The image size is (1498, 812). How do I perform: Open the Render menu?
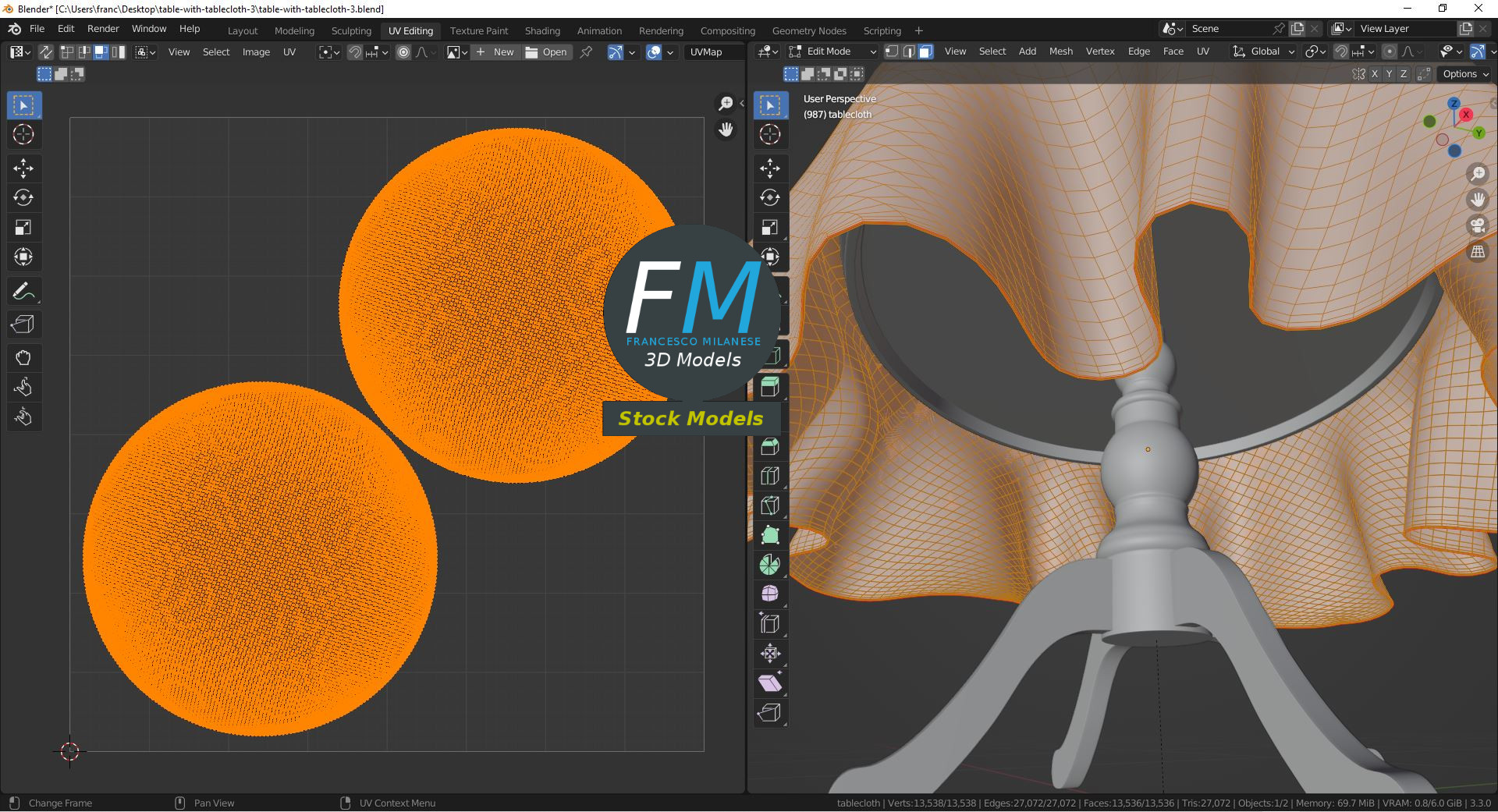click(103, 29)
